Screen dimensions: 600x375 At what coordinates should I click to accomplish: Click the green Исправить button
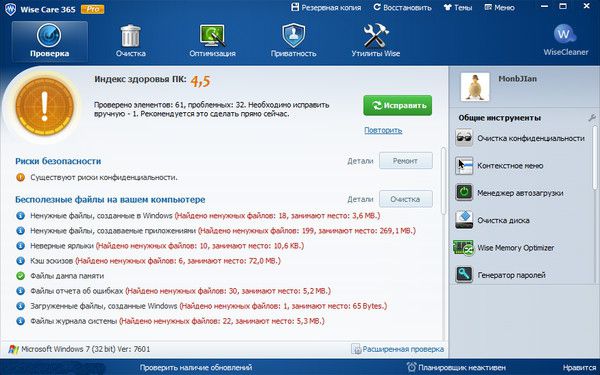(x=398, y=105)
